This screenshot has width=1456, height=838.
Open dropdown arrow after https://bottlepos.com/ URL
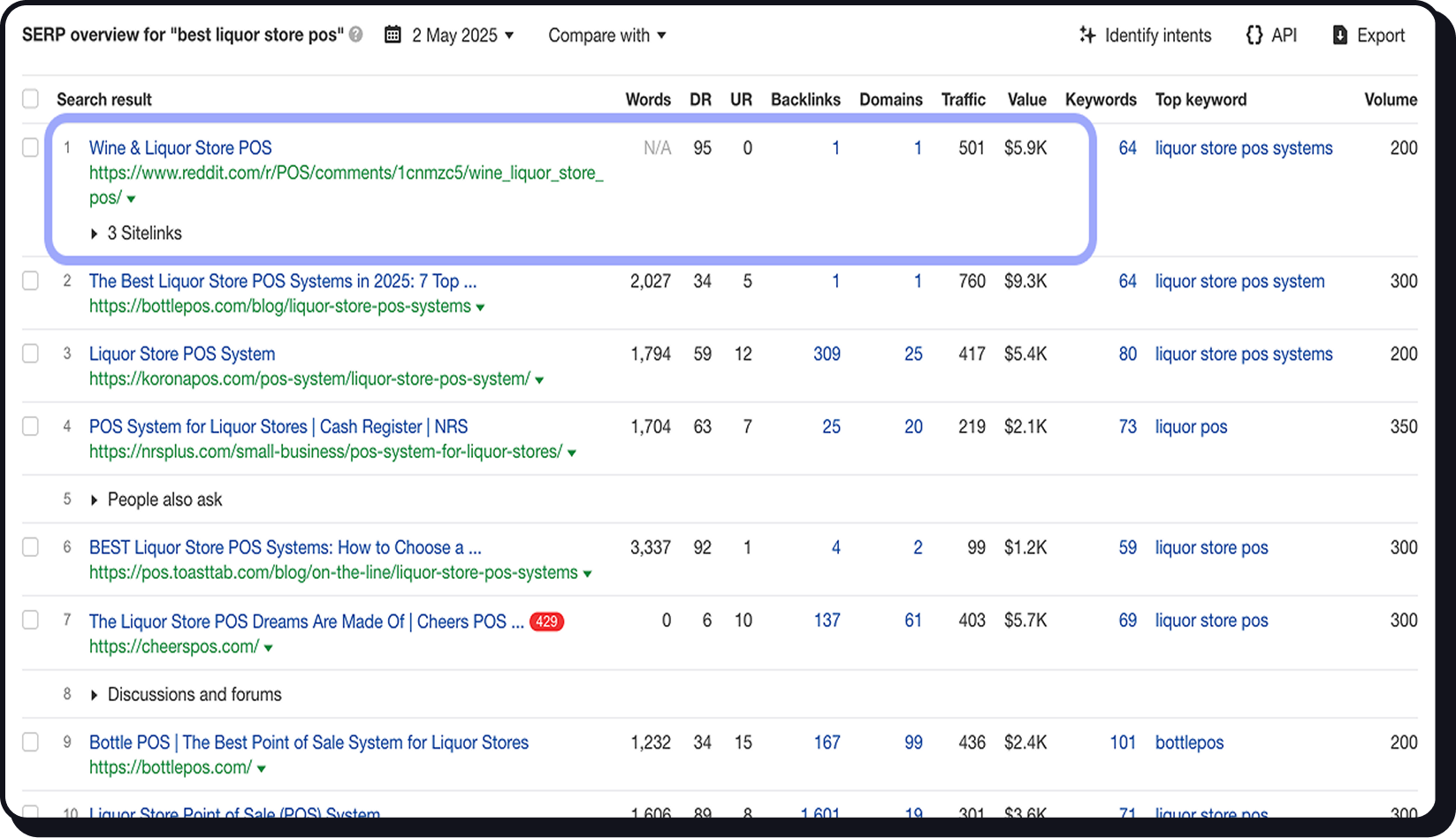(x=261, y=769)
